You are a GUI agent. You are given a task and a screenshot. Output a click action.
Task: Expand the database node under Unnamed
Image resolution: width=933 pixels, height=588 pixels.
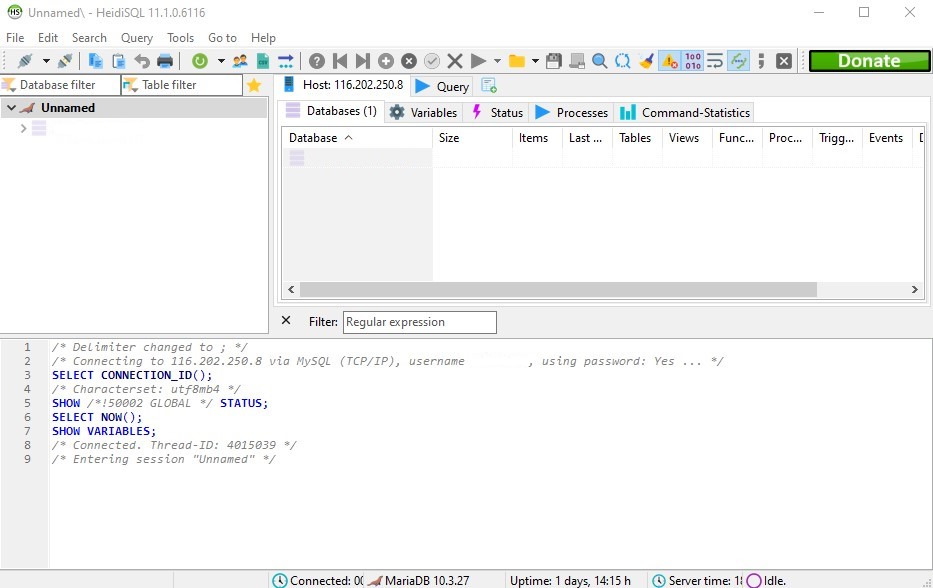(x=23, y=128)
